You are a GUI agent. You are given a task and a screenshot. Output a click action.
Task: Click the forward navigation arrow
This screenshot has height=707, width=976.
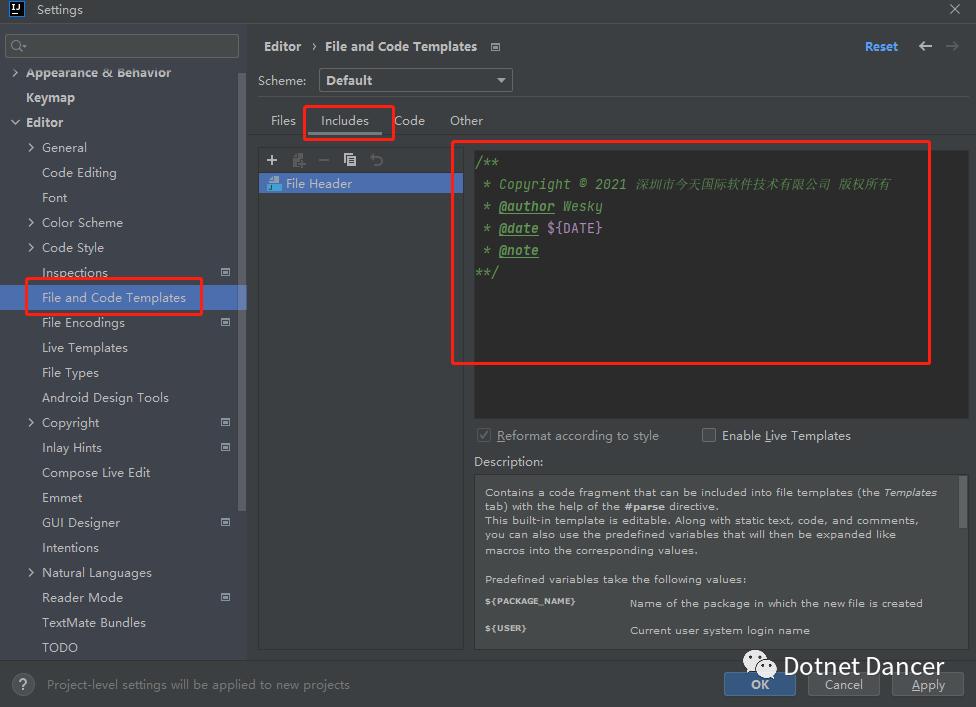coord(952,46)
